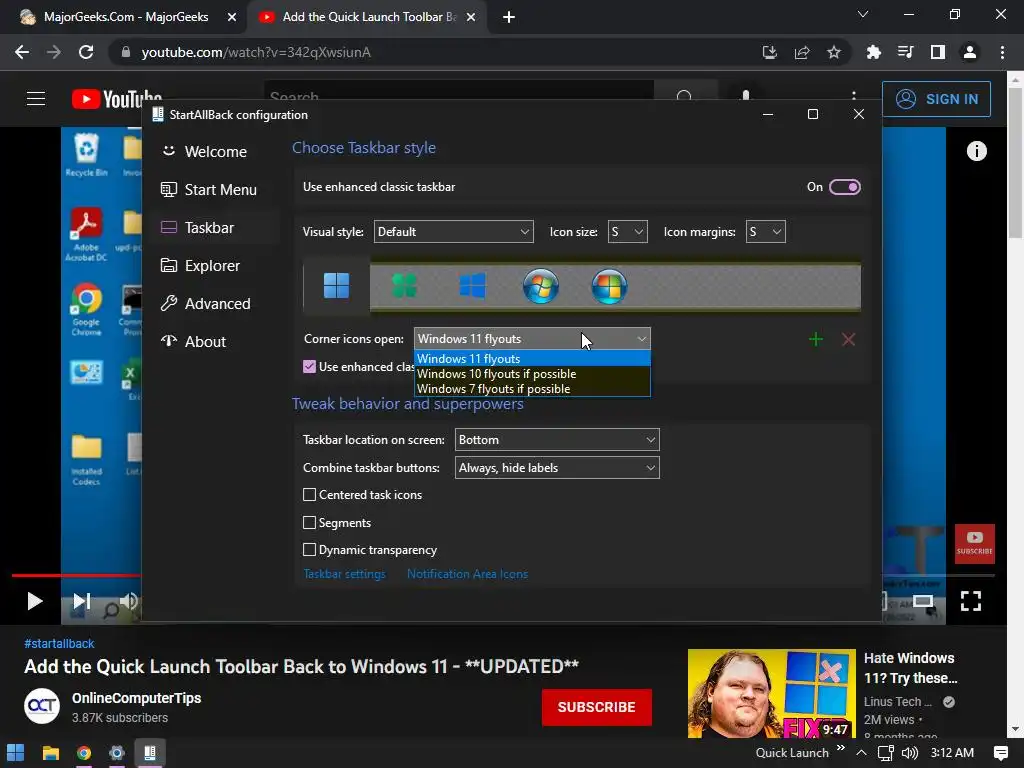Go back in browser history

[22, 52]
